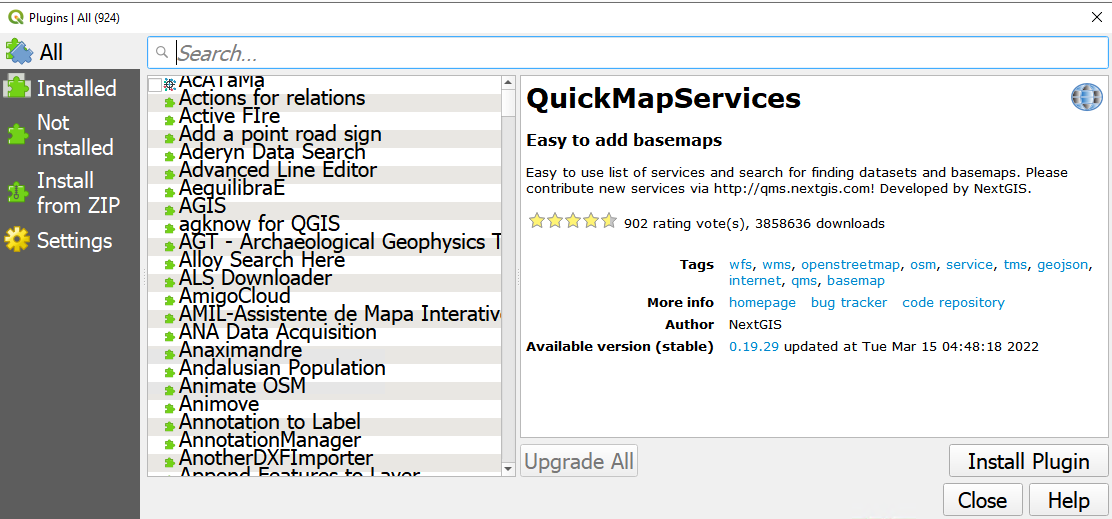The width and height of the screenshot is (1112, 519).
Task: Open the All plugins tab
Action: pos(70,52)
